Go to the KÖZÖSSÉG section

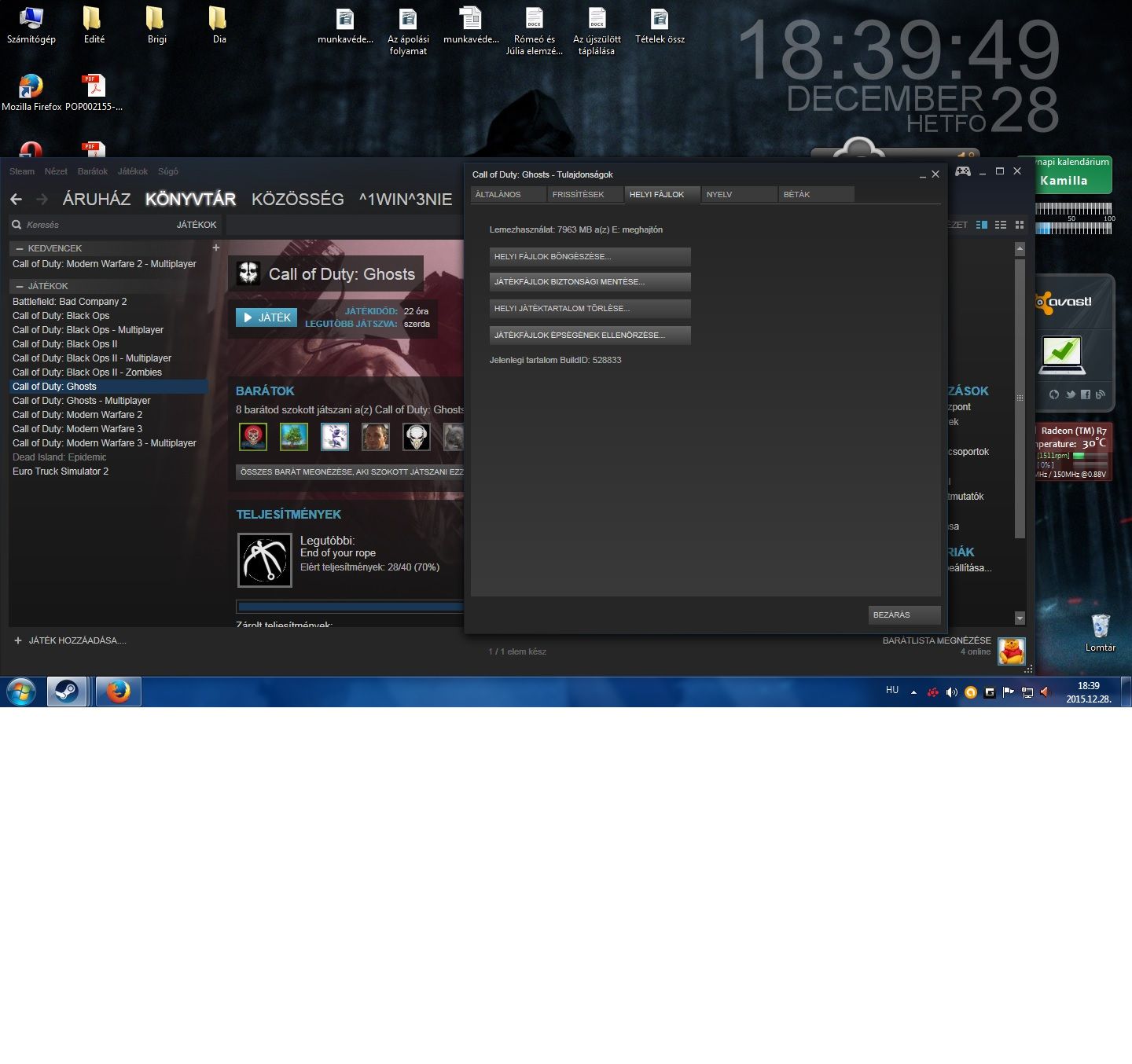coord(298,200)
